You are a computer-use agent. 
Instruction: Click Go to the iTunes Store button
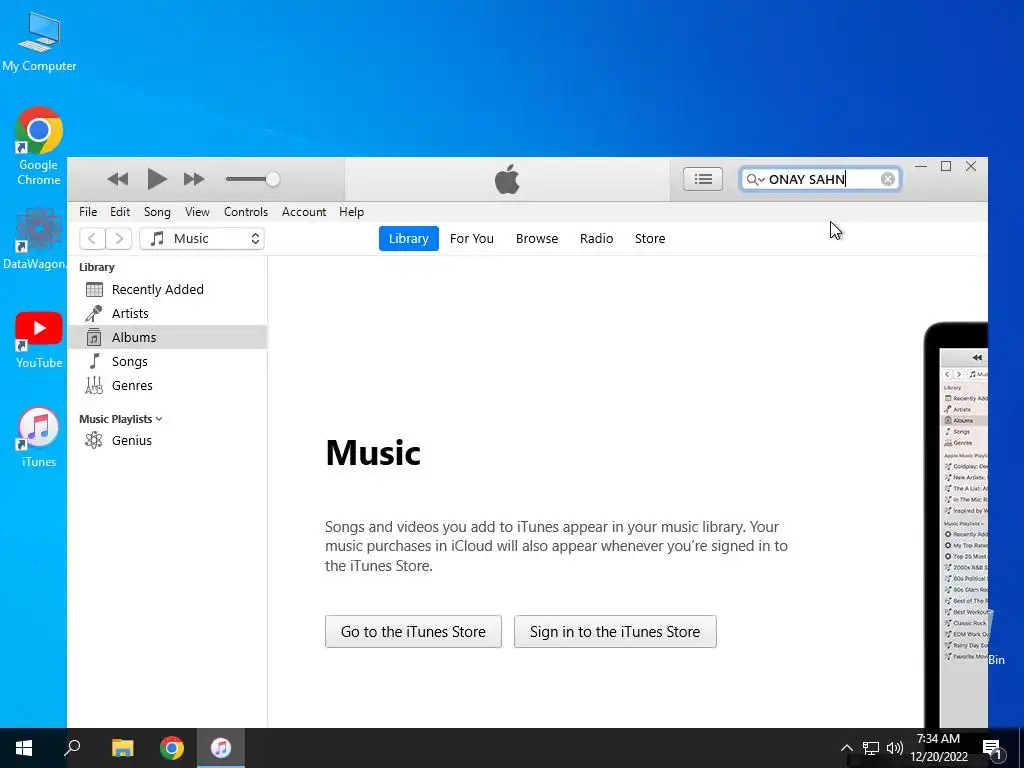(x=413, y=632)
